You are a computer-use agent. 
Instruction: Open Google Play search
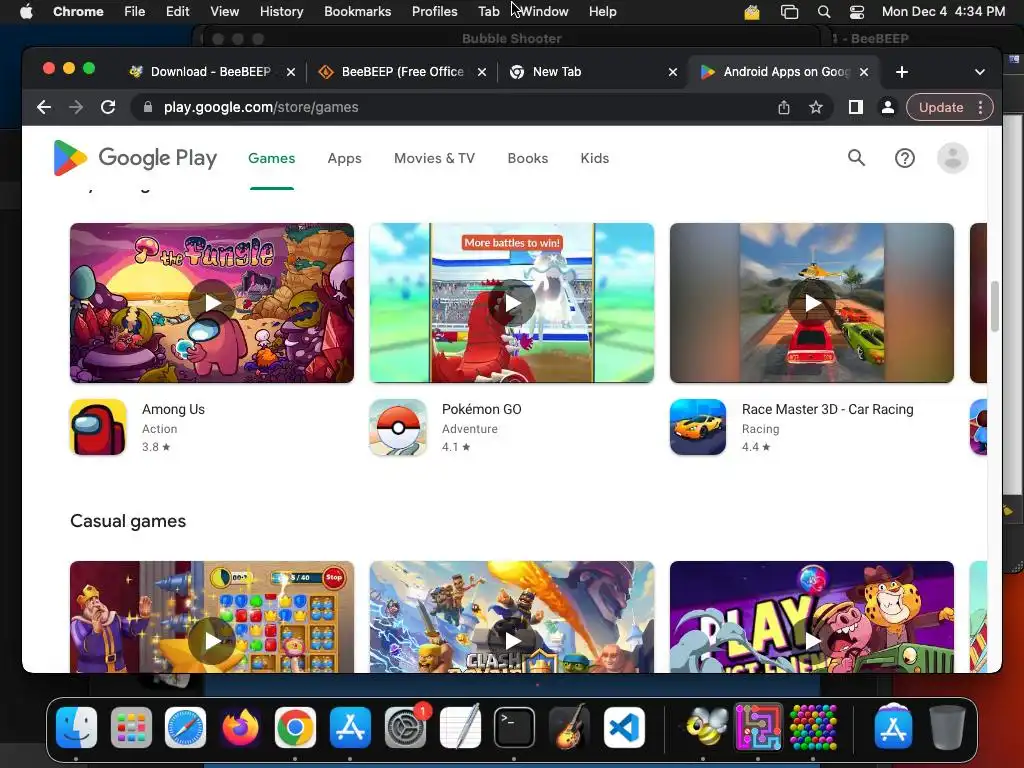tap(856, 157)
